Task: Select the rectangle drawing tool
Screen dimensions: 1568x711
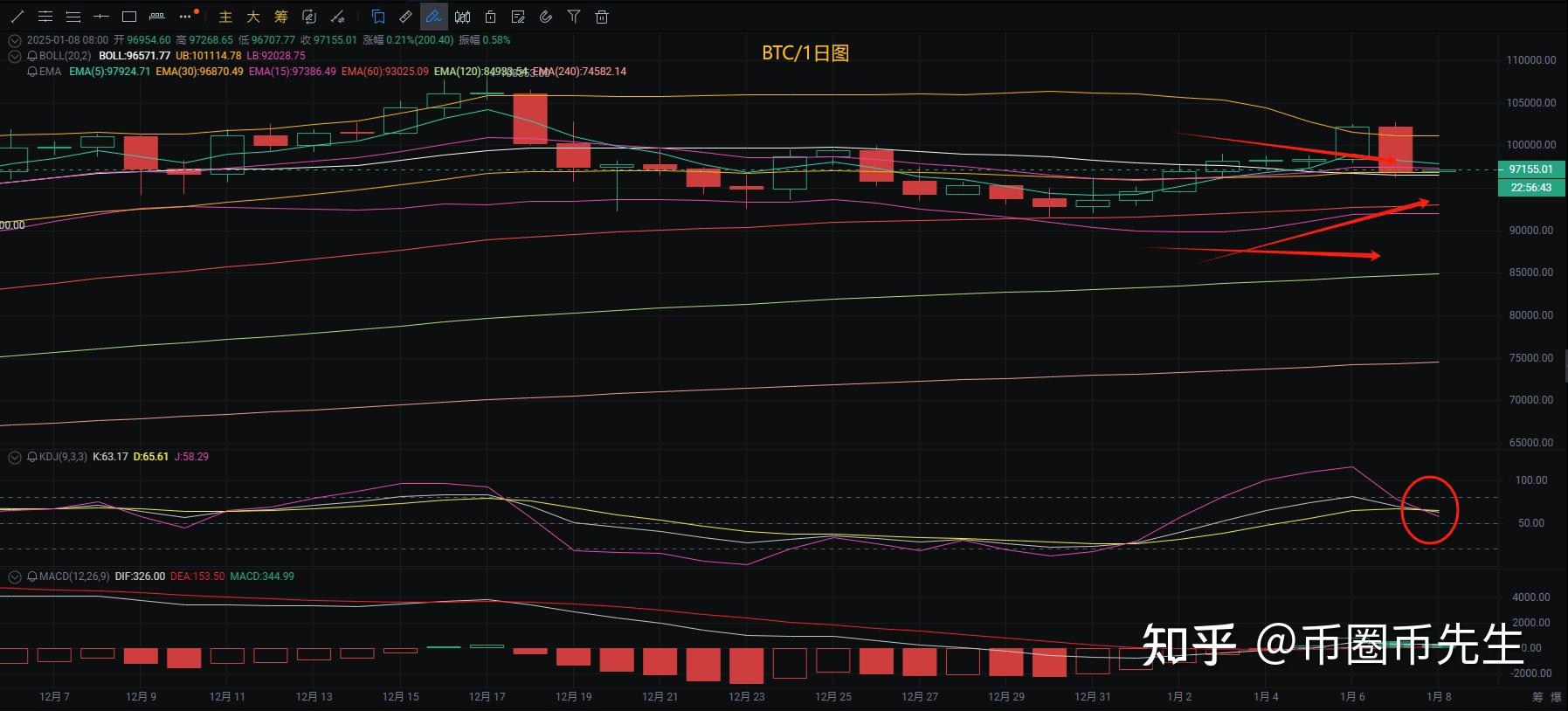Action: pyautogui.click(x=129, y=17)
